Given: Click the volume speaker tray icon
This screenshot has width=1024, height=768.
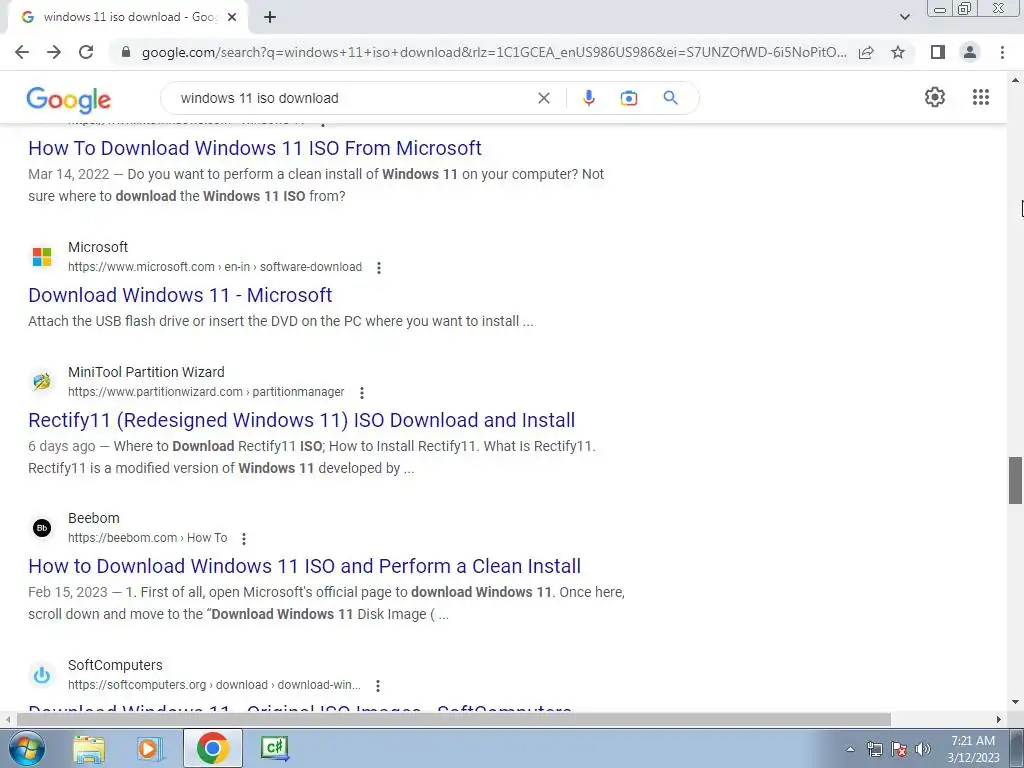Looking at the screenshot, I should pyautogui.click(x=923, y=749).
